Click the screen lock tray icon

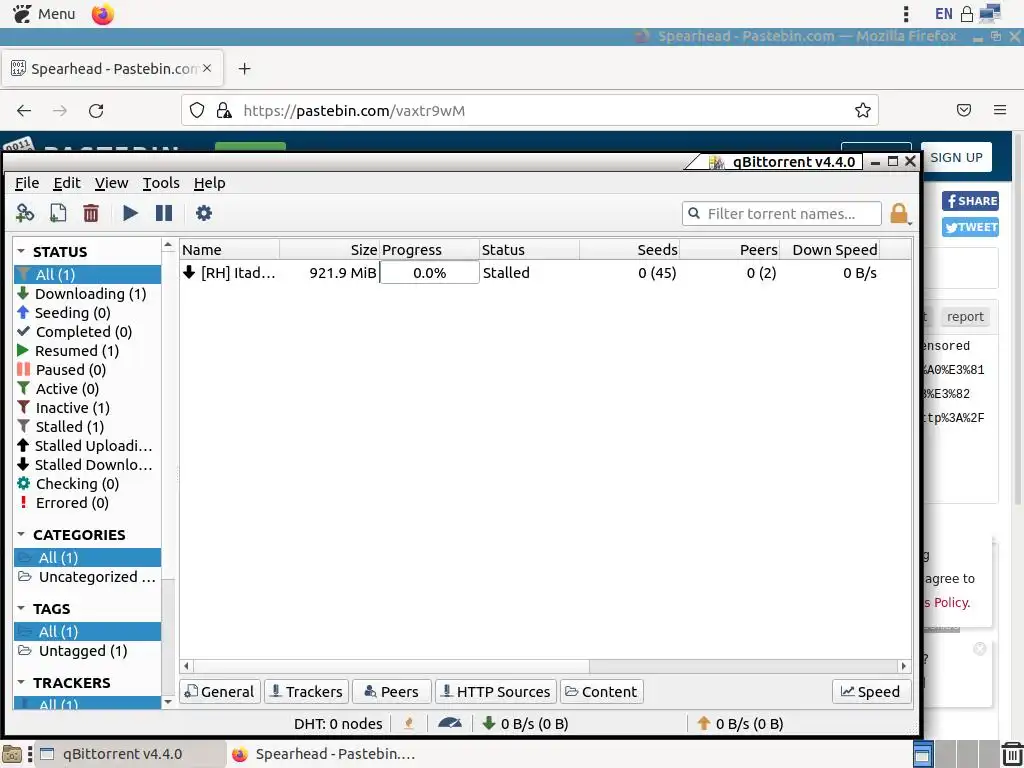pos(967,14)
